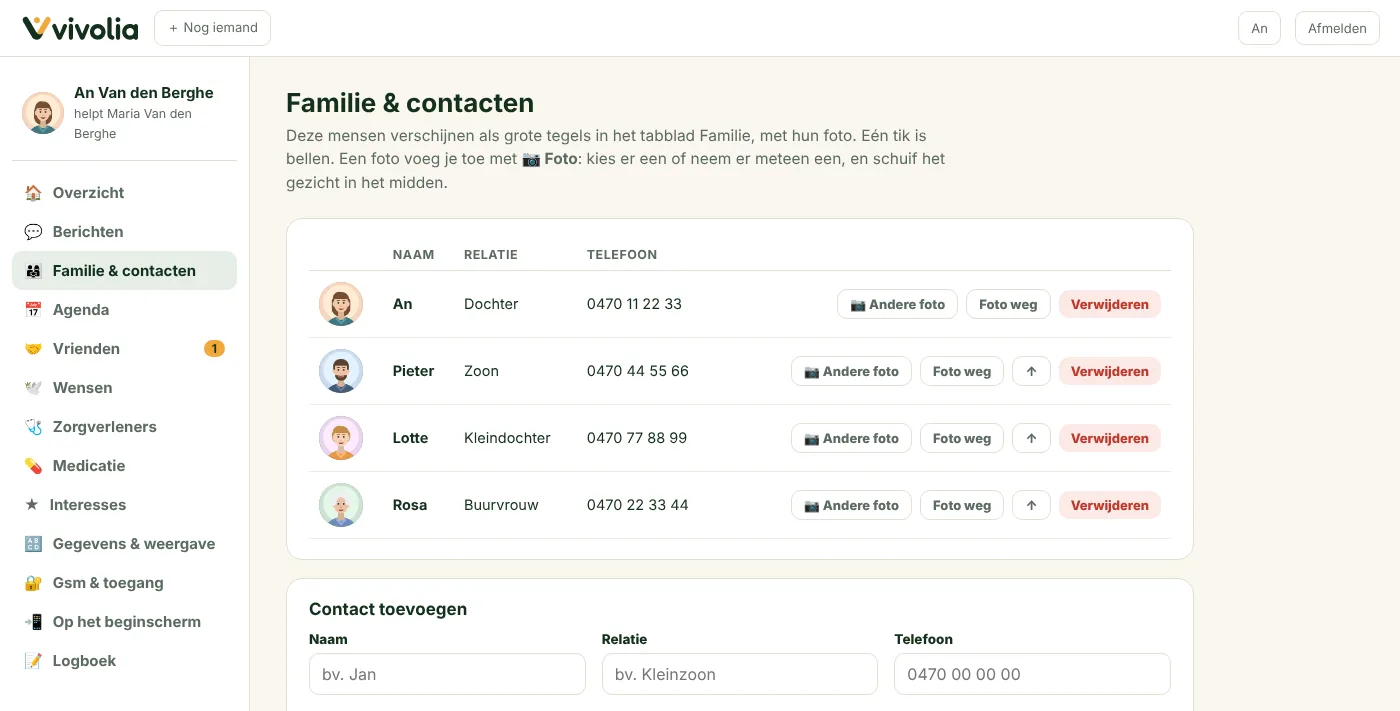The width and height of the screenshot is (1400, 711).
Task: Click Pieter's contact photo
Action: pos(340,371)
